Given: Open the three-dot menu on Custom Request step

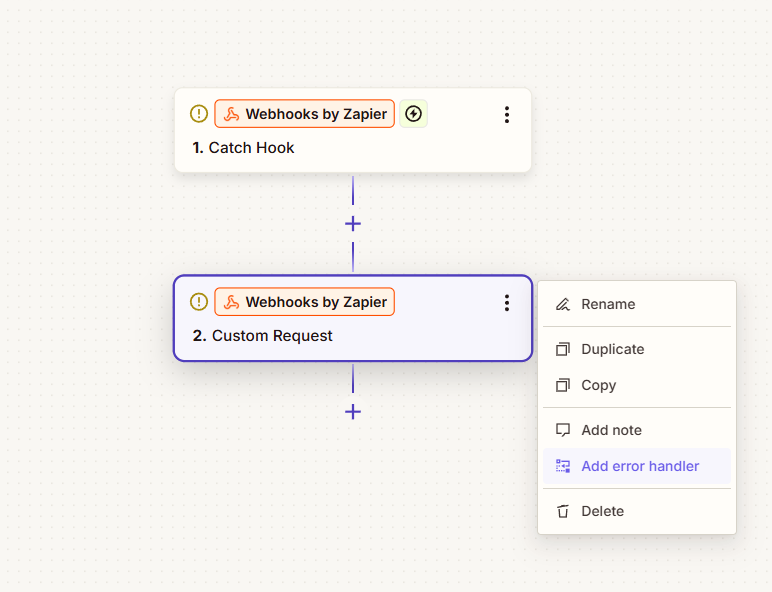Looking at the screenshot, I should click(507, 303).
